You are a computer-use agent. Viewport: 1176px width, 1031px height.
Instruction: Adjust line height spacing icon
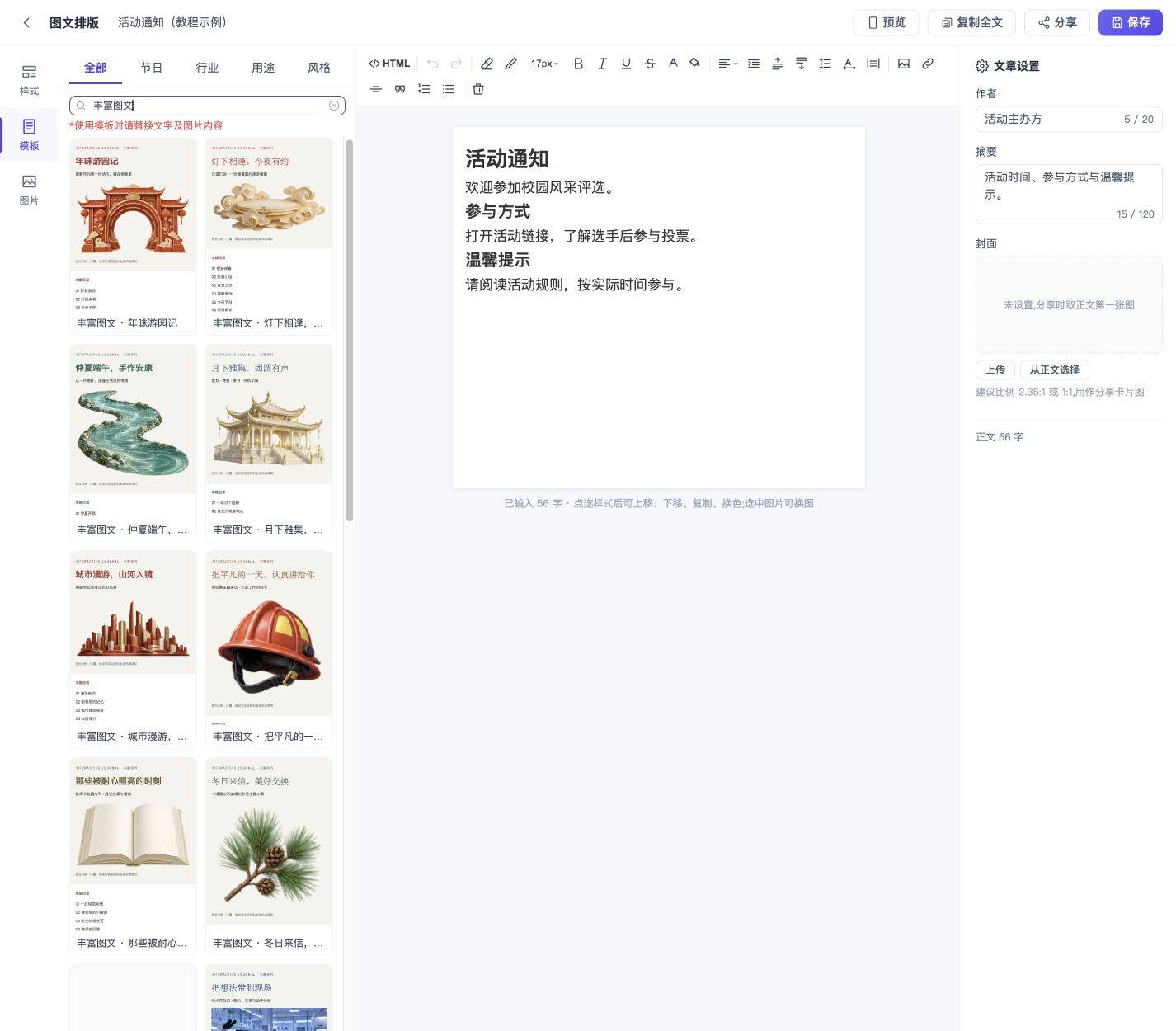point(825,64)
